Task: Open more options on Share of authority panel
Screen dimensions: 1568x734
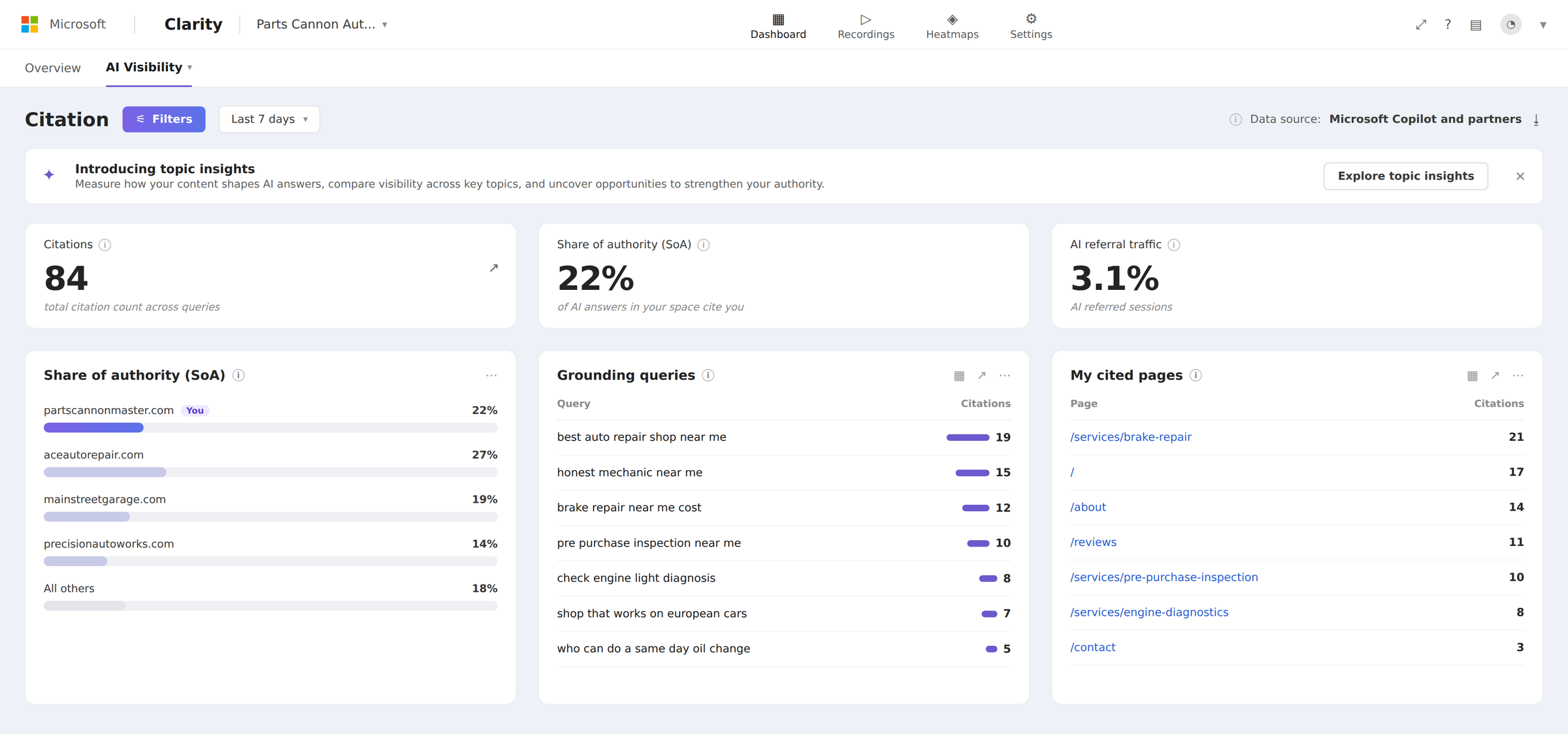Action: (491, 375)
